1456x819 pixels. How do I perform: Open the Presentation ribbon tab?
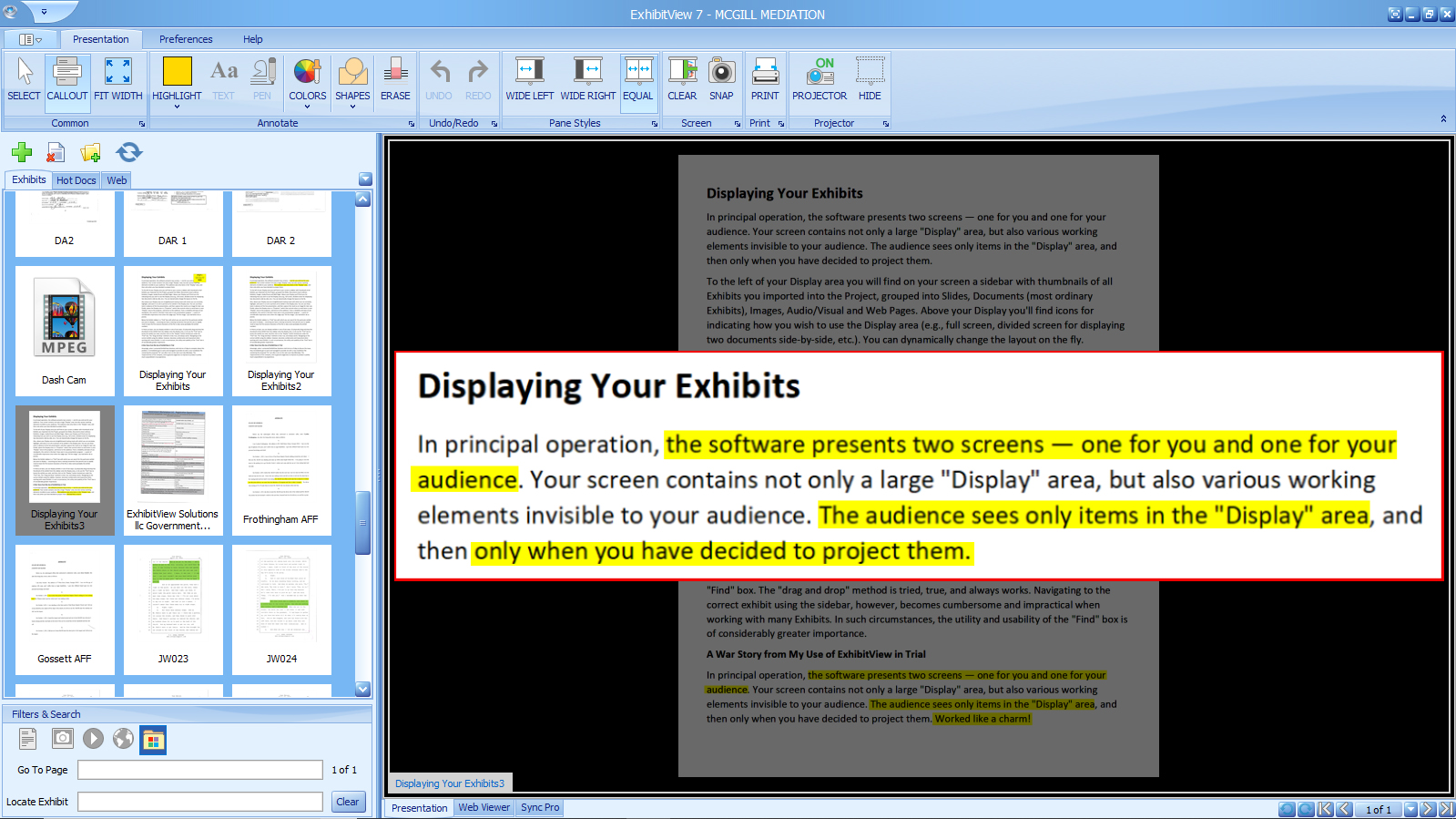(100, 39)
